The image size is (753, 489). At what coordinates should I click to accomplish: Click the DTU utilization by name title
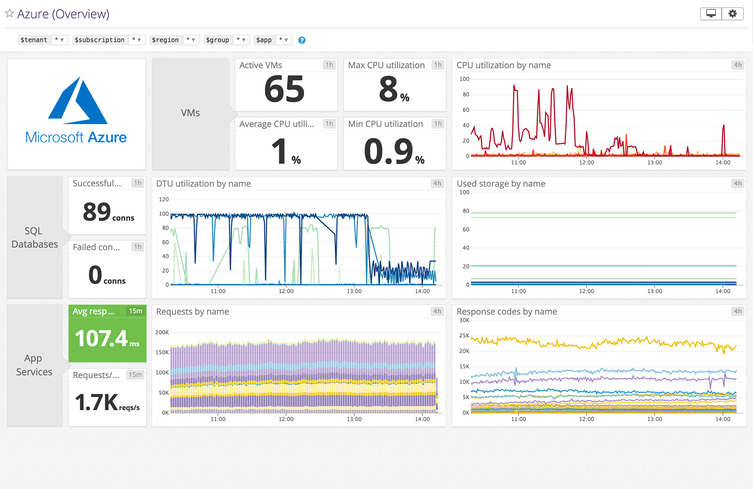pos(204,183)
